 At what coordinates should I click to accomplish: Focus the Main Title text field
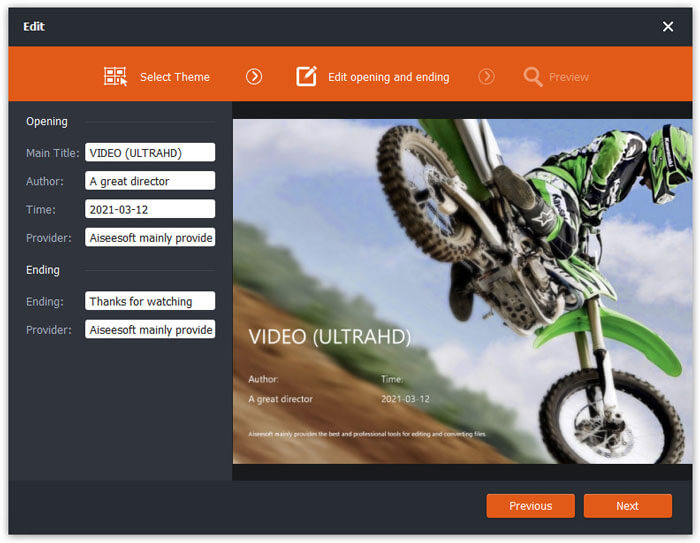(x=150, y=152)
